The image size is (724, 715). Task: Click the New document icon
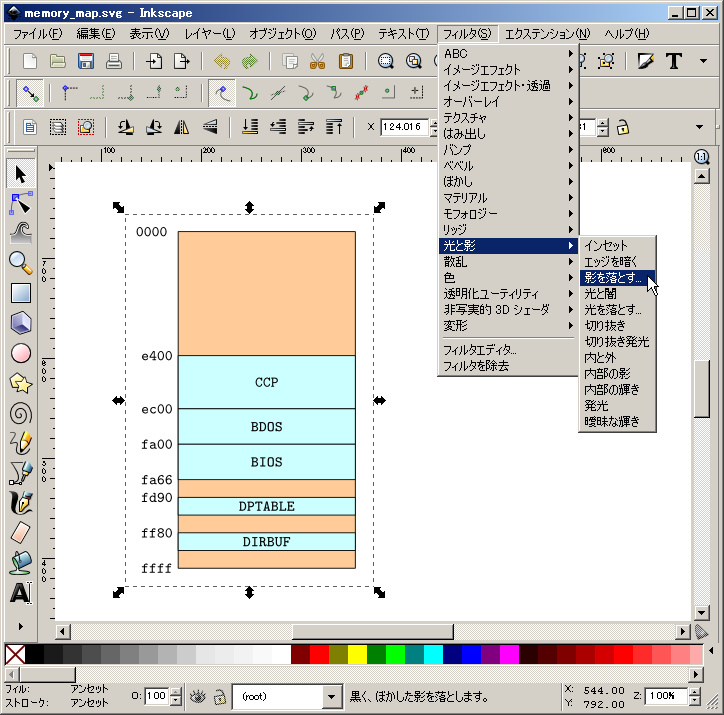30,61
